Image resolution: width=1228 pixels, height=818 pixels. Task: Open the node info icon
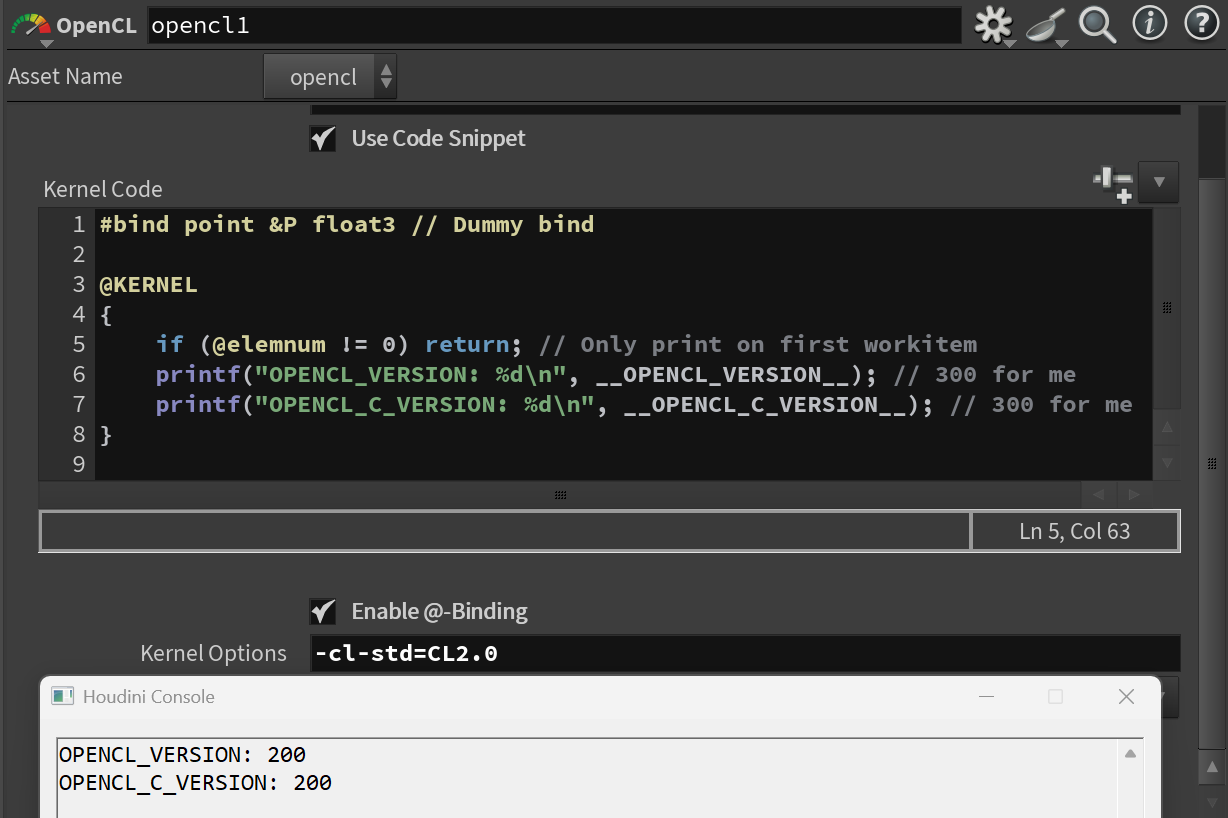[x=1150, y=23]
